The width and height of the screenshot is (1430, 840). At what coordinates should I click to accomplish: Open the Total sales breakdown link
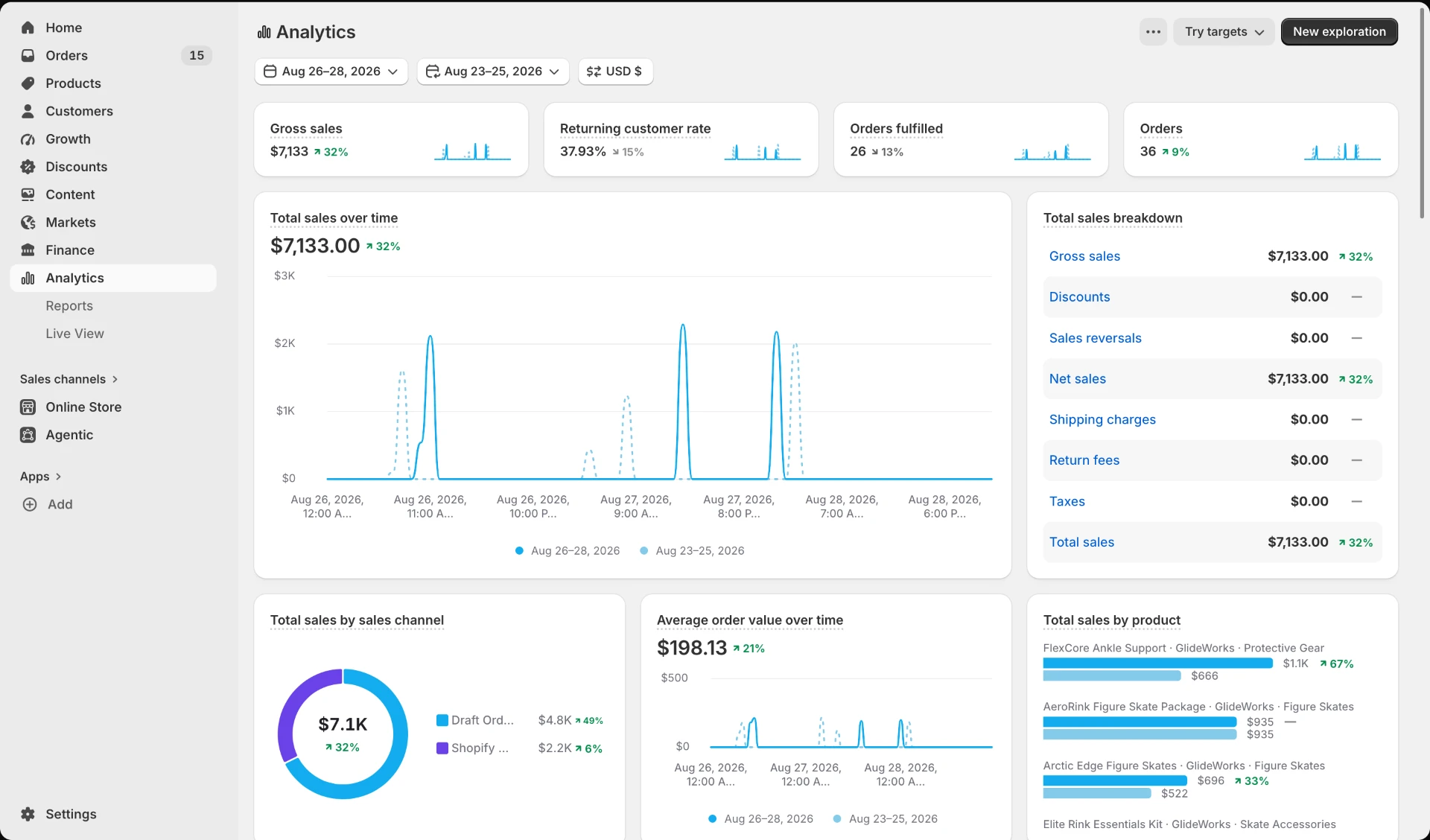click(1081, 542)
